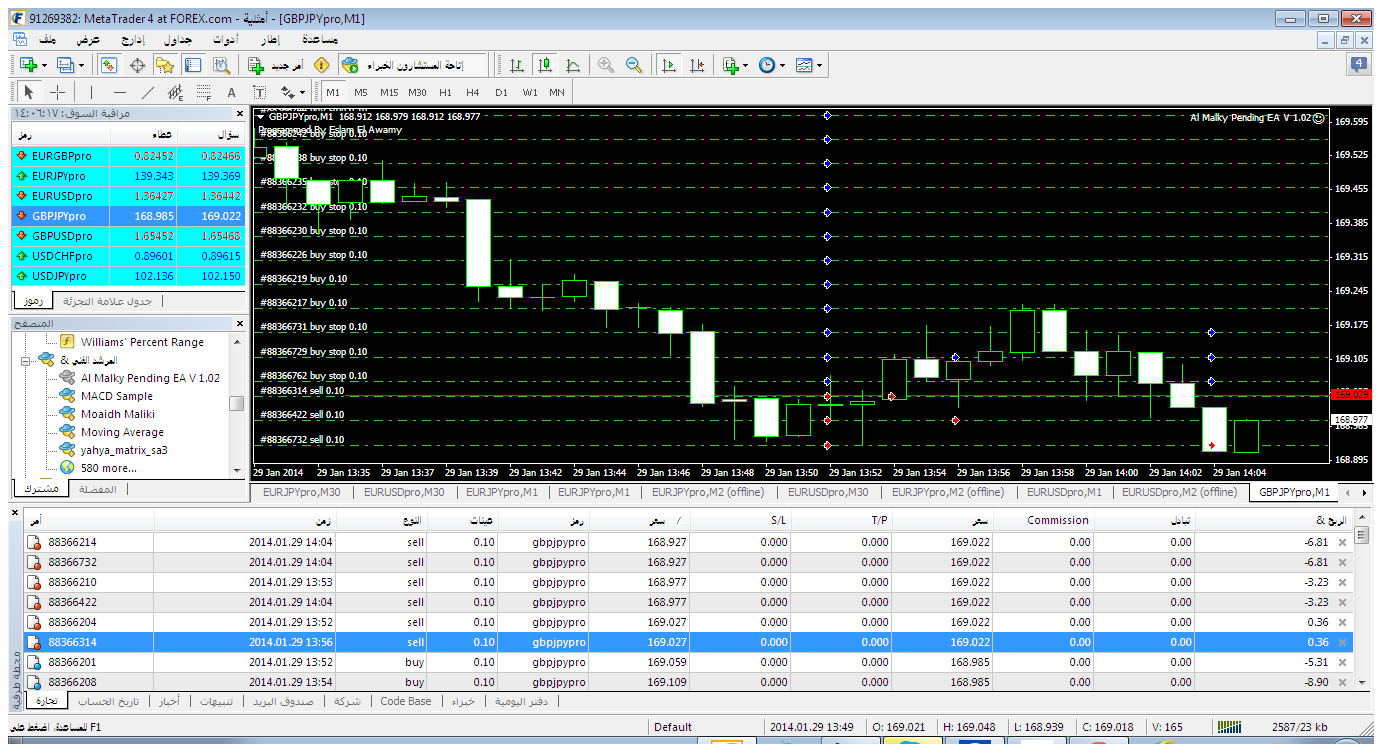Open the Code Base terminal tab
This screenshot has height=744, width=1382.
[406, 701]
